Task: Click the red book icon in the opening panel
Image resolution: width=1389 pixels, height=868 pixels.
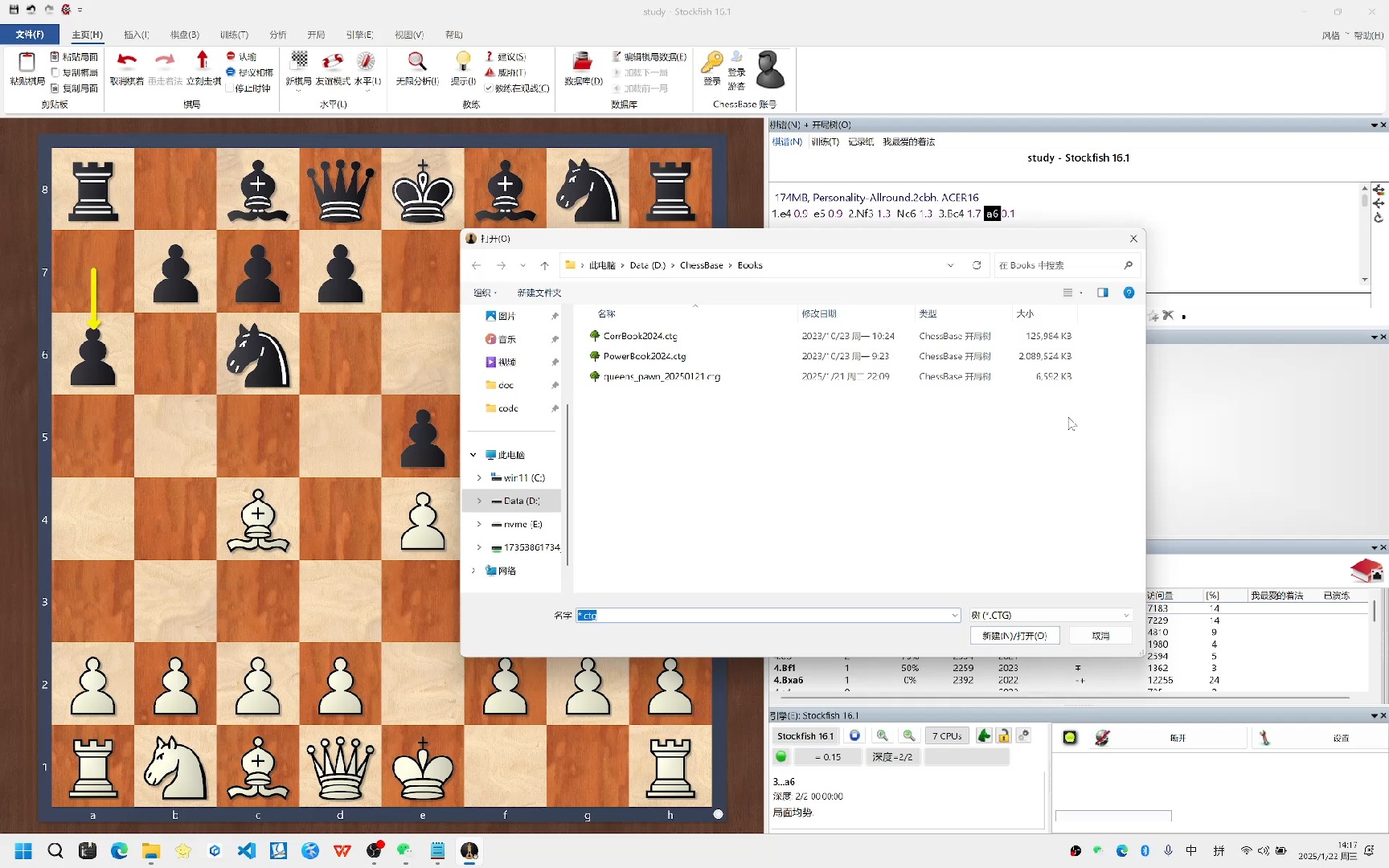Action: 1366,571
